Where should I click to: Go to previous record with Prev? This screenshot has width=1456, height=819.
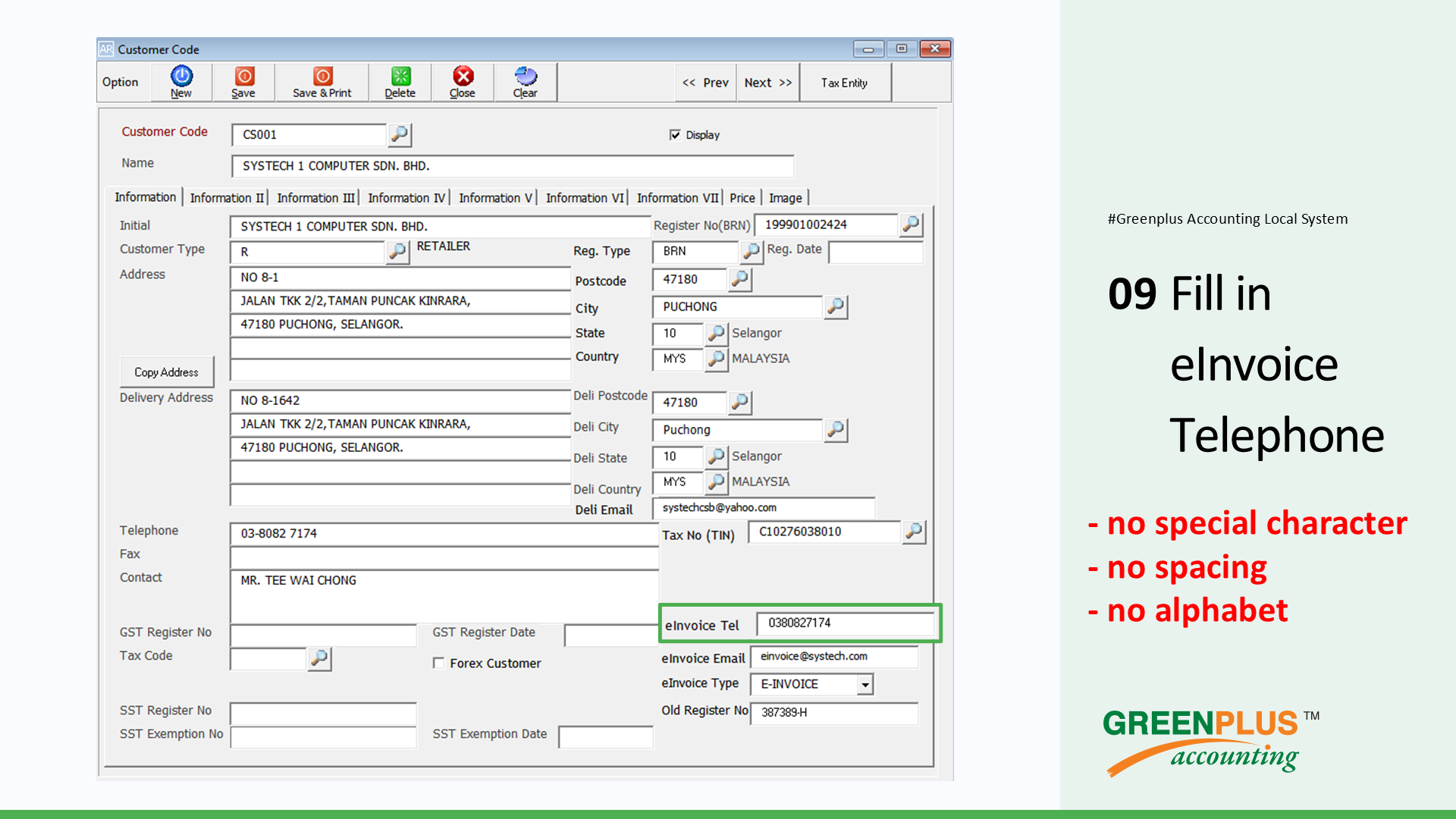[705, 83]
